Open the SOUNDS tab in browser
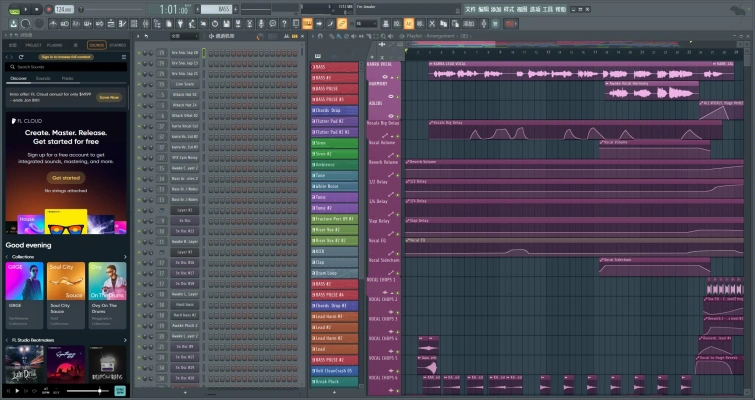The width and height of the screenshot is (755, 400). (96, 45)
